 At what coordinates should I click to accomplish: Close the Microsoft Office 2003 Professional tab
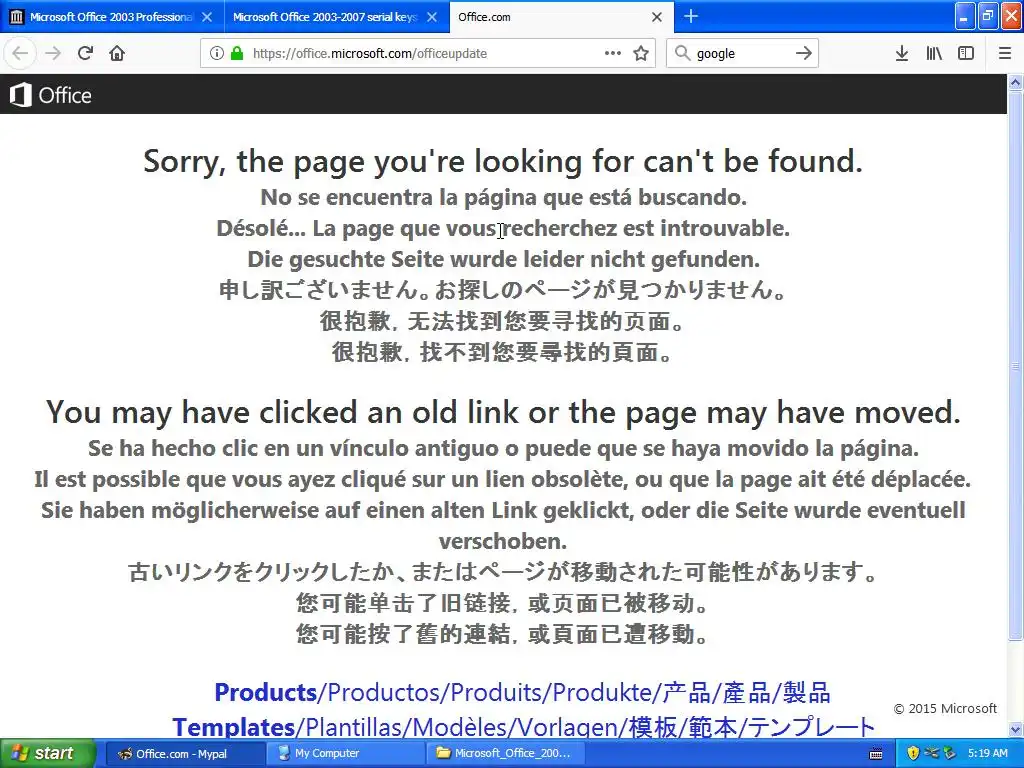pyautogui.click(x=207, y=17)
